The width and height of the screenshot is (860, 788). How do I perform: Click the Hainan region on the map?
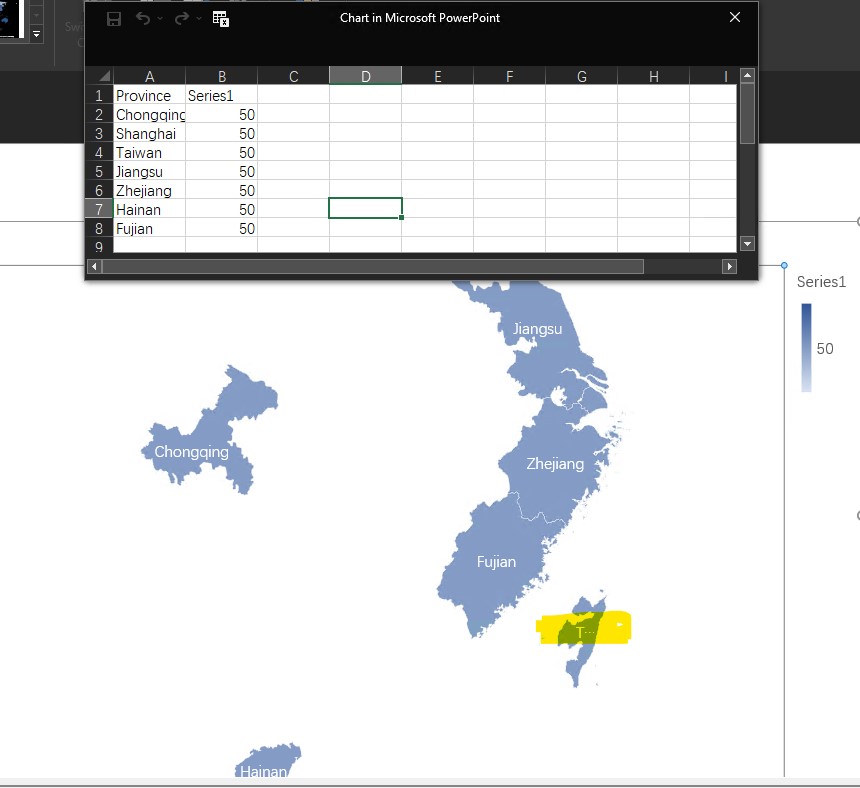pyautogui.click(x=268, y=759)
